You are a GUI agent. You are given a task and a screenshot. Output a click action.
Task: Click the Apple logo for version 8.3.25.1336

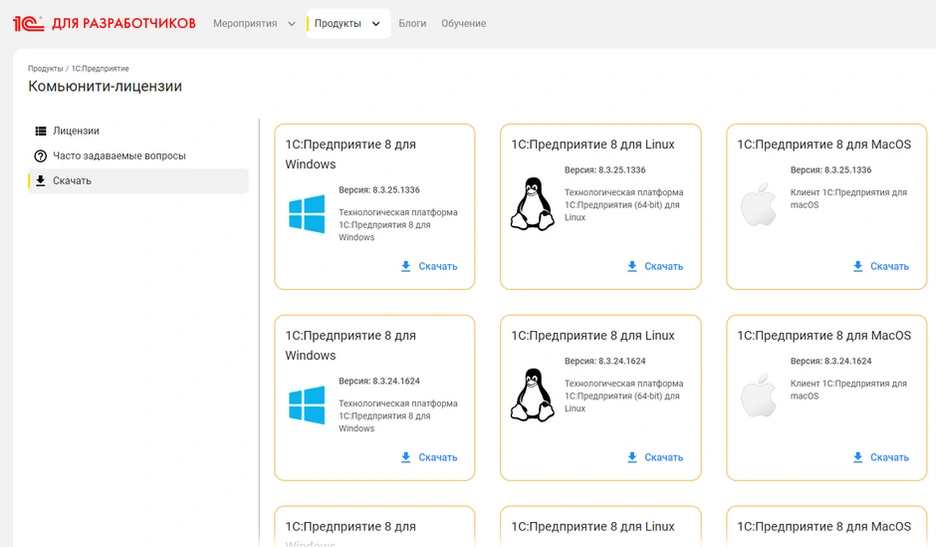pyautogui.click(x=758, y=203)
